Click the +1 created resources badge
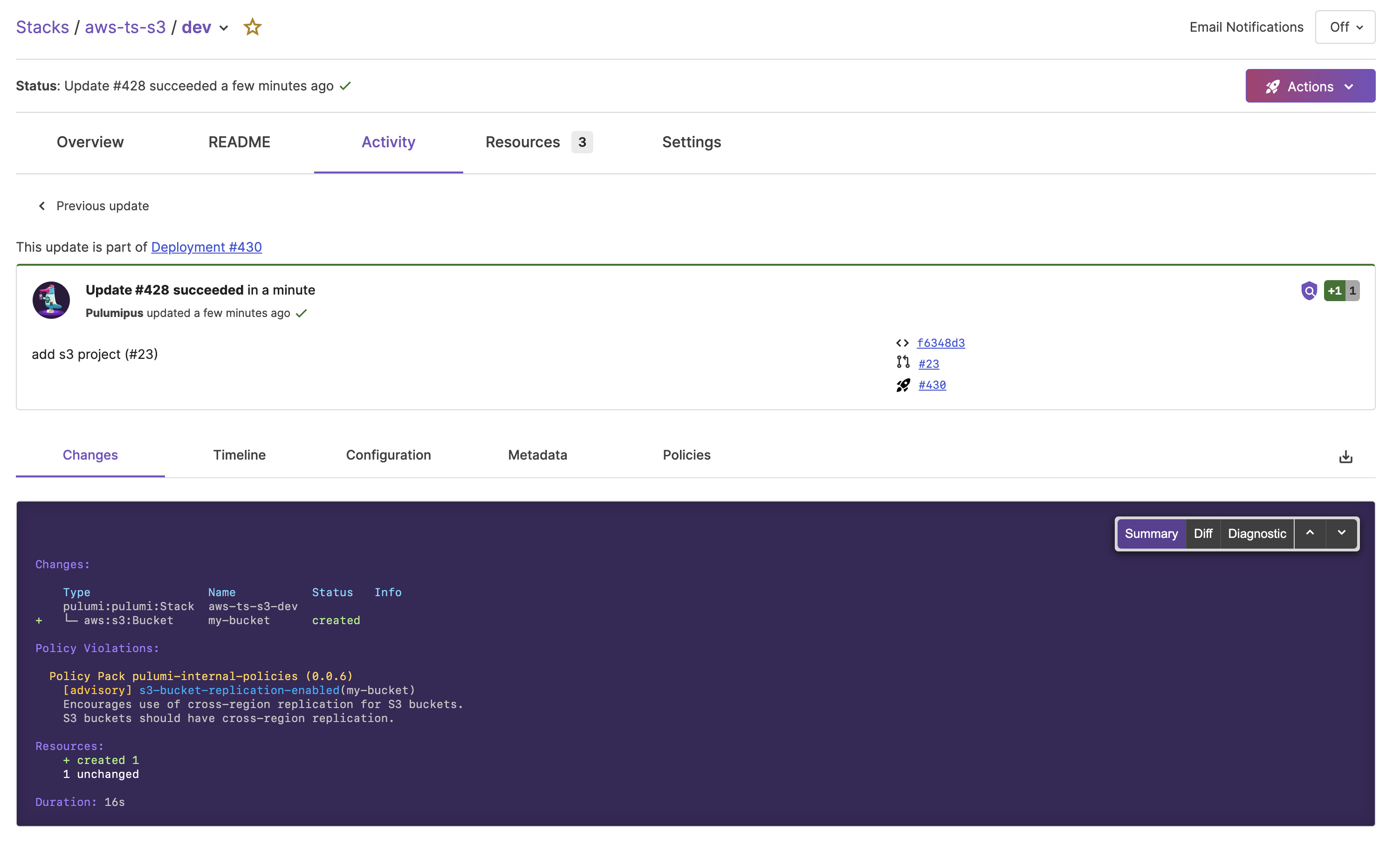This screenshot has width=1400, height=853. tap(1334, 290)
